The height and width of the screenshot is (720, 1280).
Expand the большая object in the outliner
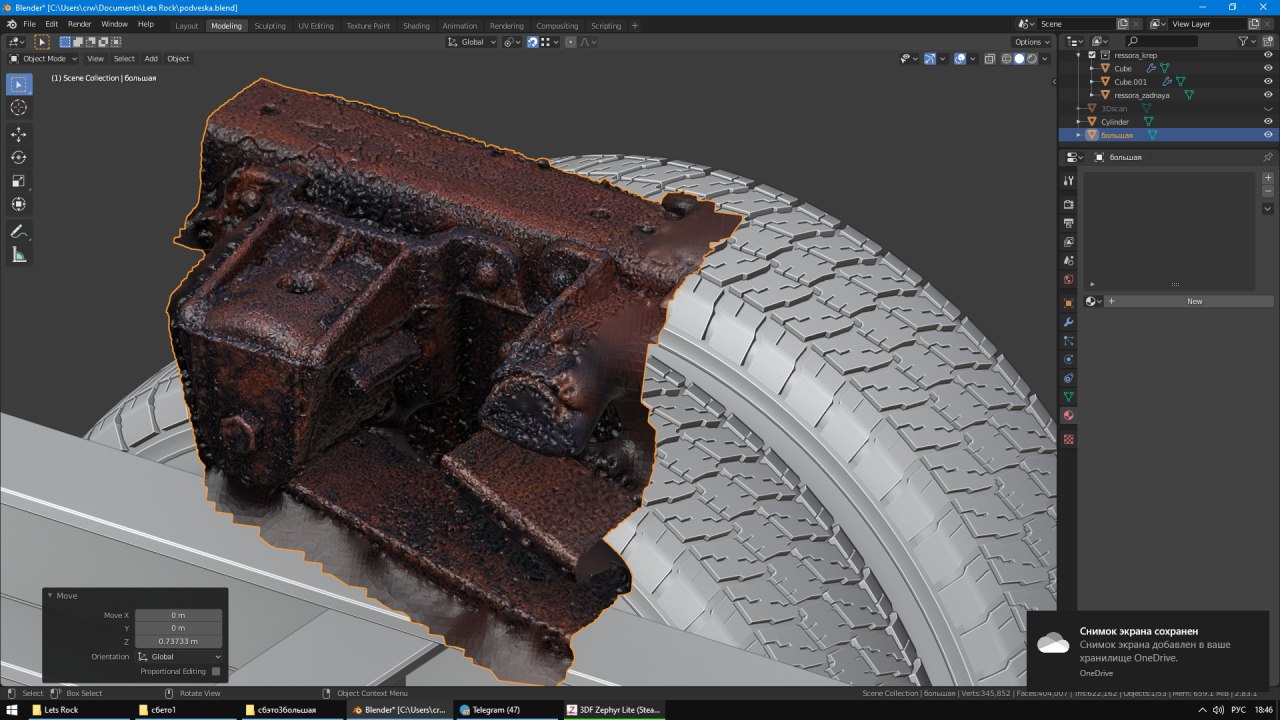click(1078, 134)
